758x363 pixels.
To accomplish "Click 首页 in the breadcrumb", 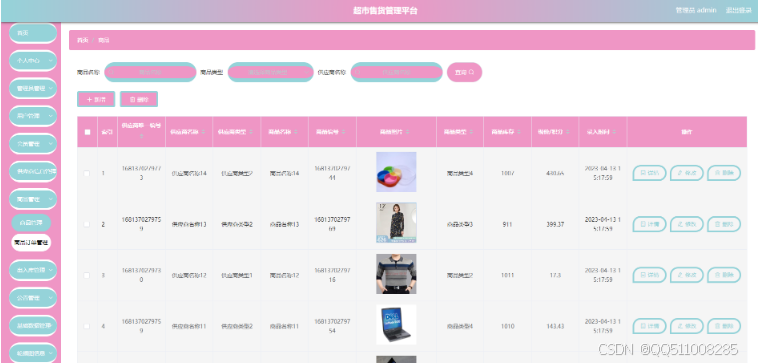I will [83, 40].
